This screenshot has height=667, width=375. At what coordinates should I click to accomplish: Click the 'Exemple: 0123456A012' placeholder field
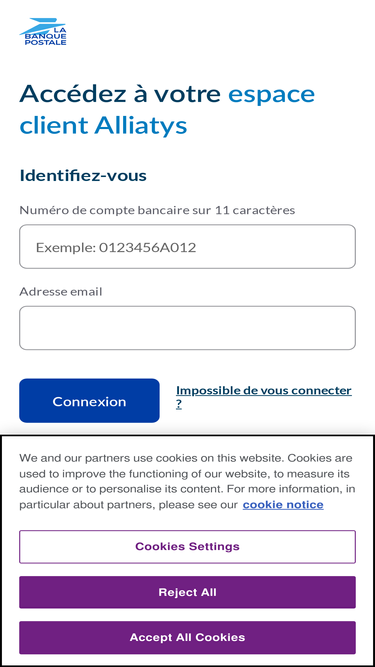pyautogui.click(x=187, y=246)
